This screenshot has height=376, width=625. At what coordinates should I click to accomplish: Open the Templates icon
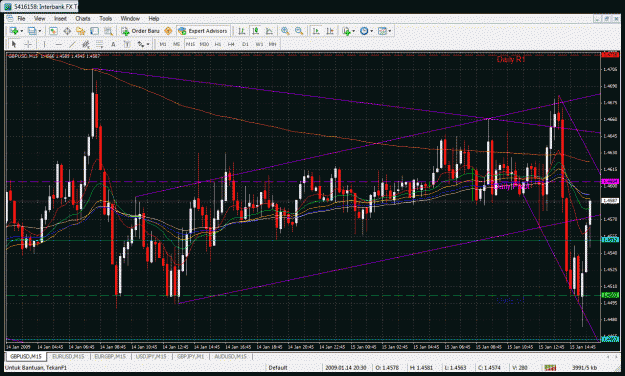[x=382, y=31]
